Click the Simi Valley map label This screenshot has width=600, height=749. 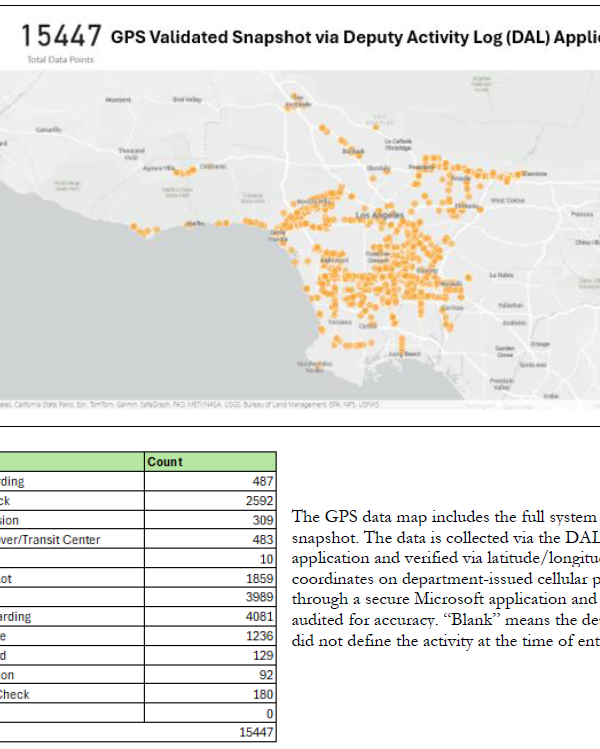click(187, 99)
